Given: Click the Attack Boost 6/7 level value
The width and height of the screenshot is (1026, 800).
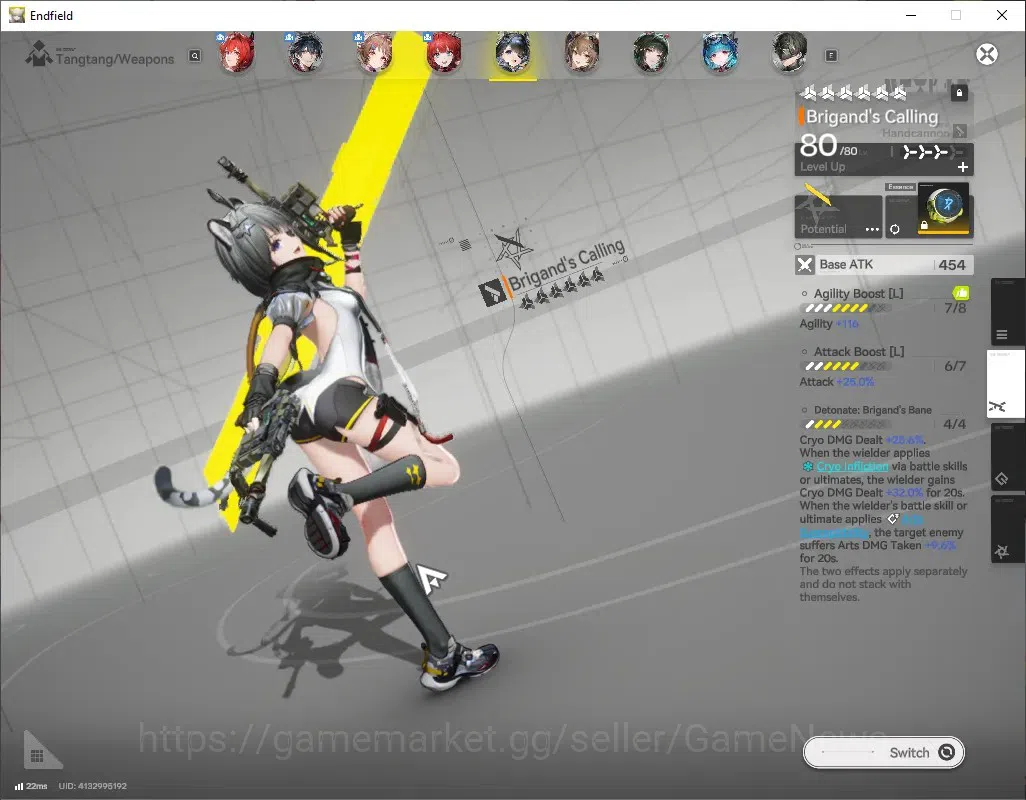Looking at the screenshot, I should [x=955, y=366].
